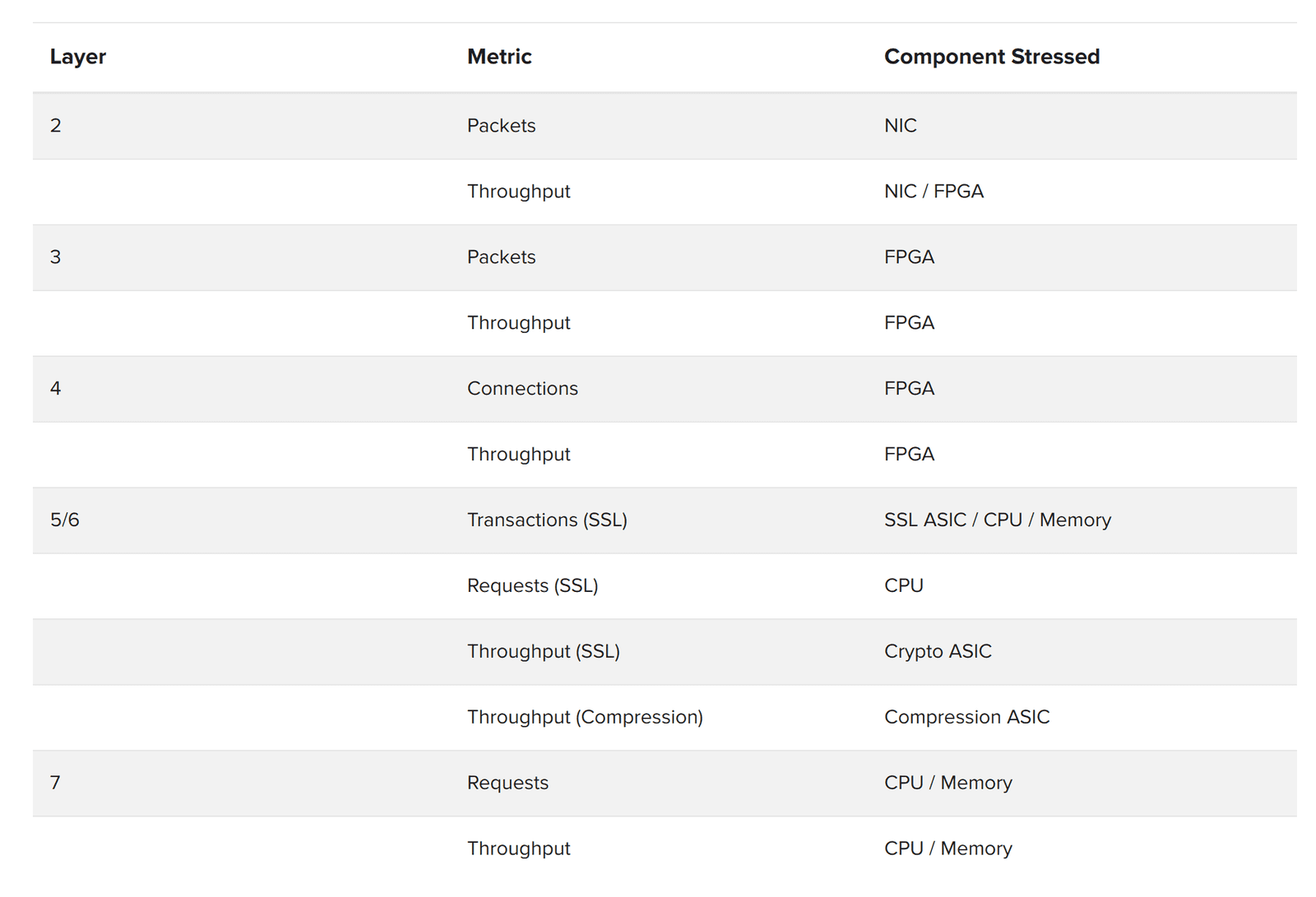Click the Component Stressed column header
The height and width of the screenshot is (897, 1316).
pyautogui.click(x=991, y=57)
